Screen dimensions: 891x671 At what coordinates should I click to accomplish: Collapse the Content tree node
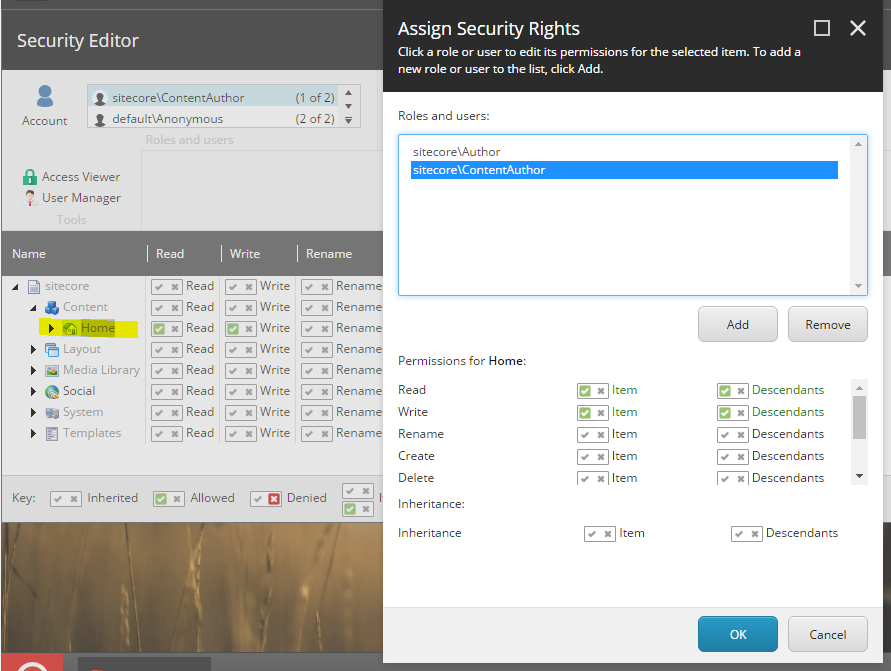(34, 308)
